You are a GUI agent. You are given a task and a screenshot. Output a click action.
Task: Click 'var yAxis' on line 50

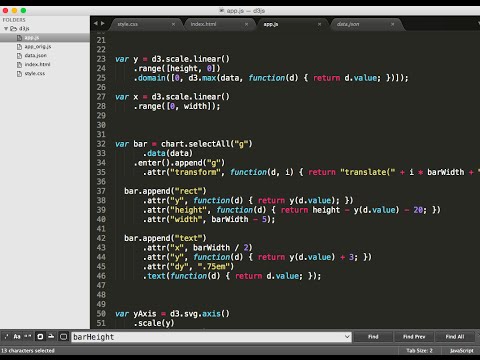click(x=136, y=314)
